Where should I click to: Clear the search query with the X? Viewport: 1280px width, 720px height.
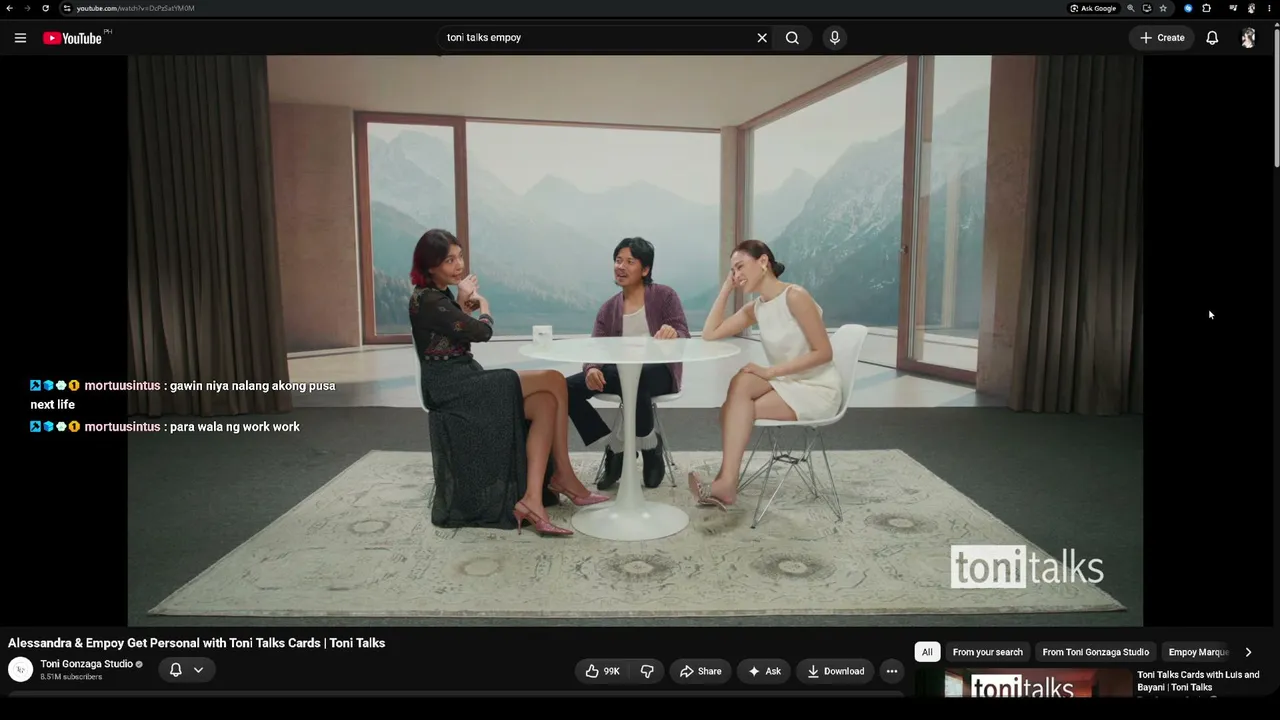click(762, 38)
